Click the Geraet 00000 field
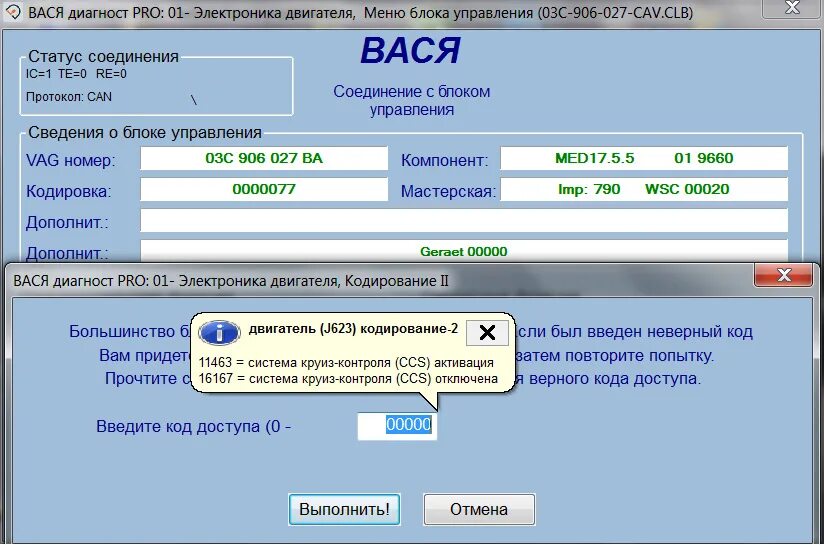Viewport: 824px width, 545px height. [464, 251]
